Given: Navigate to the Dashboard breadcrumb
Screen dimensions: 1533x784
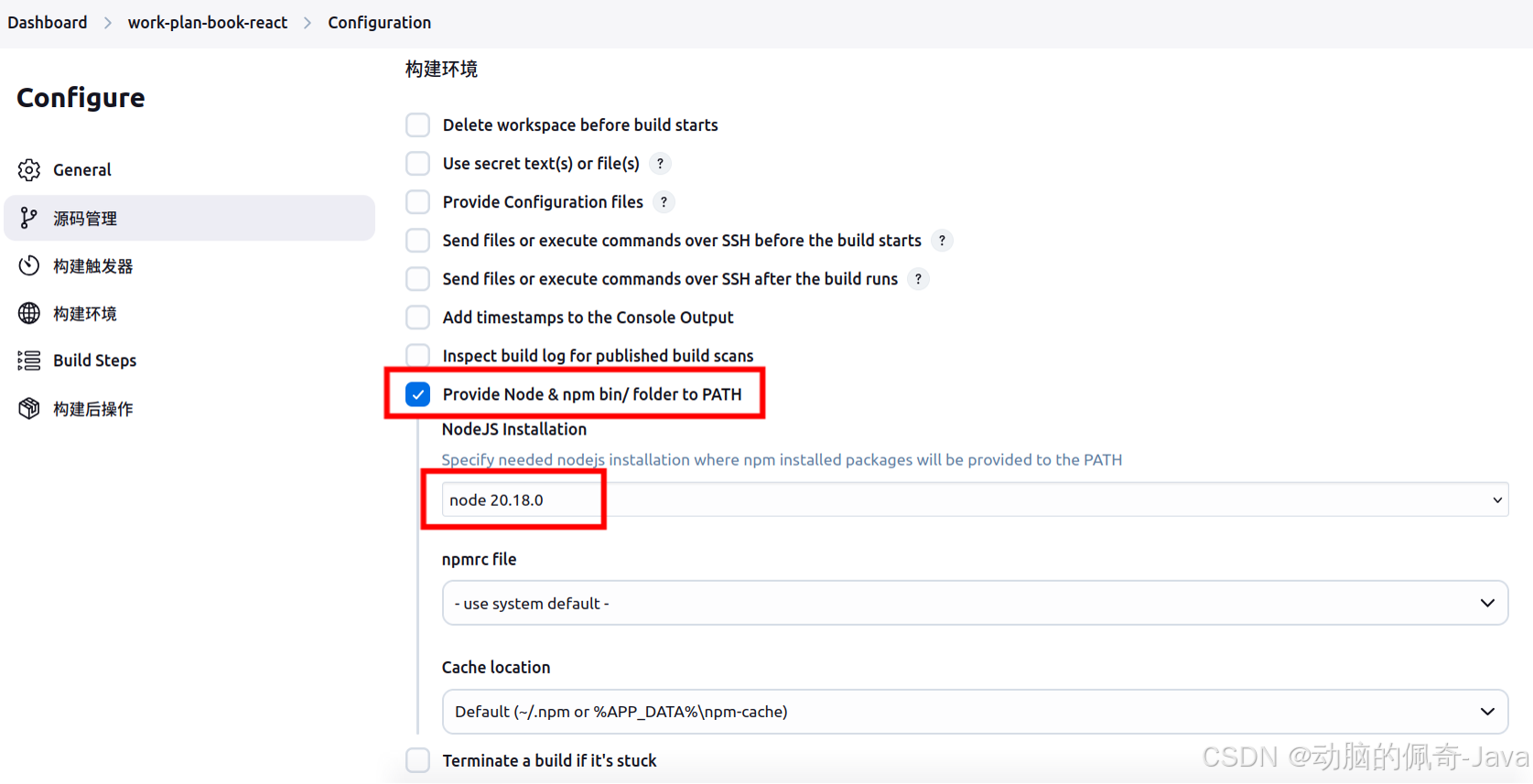Looking at the screenshot, I should [x=47, y=22].
